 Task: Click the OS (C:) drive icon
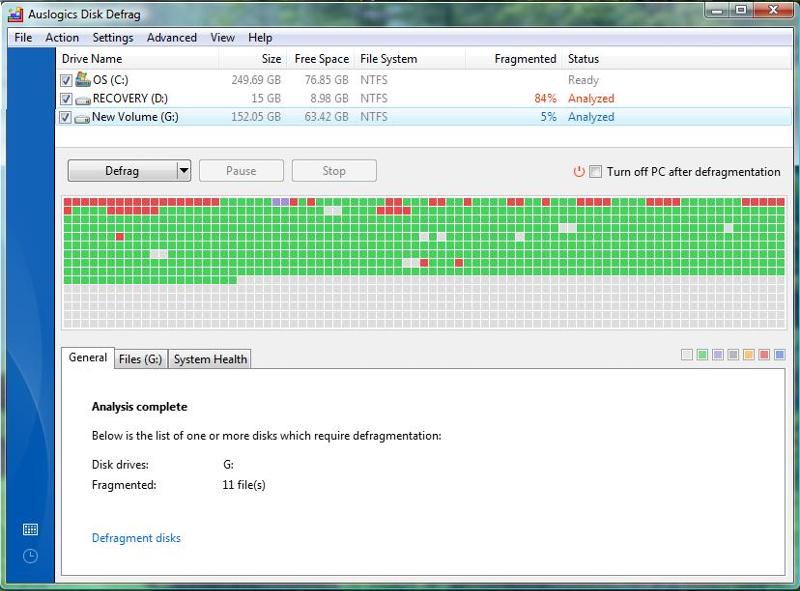tap(83, 79)
